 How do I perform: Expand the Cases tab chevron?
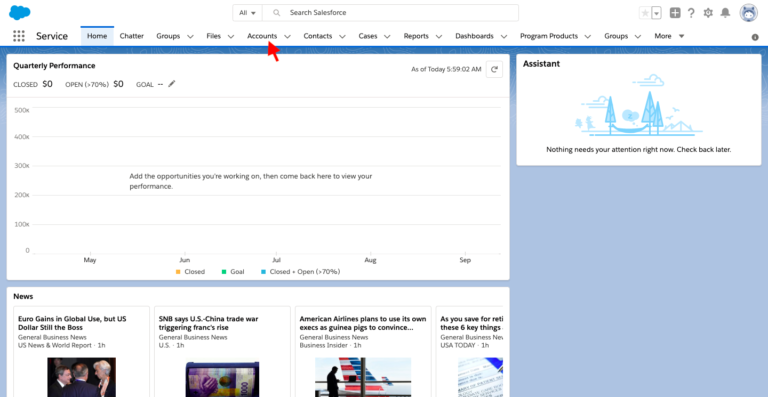point(387,36)
